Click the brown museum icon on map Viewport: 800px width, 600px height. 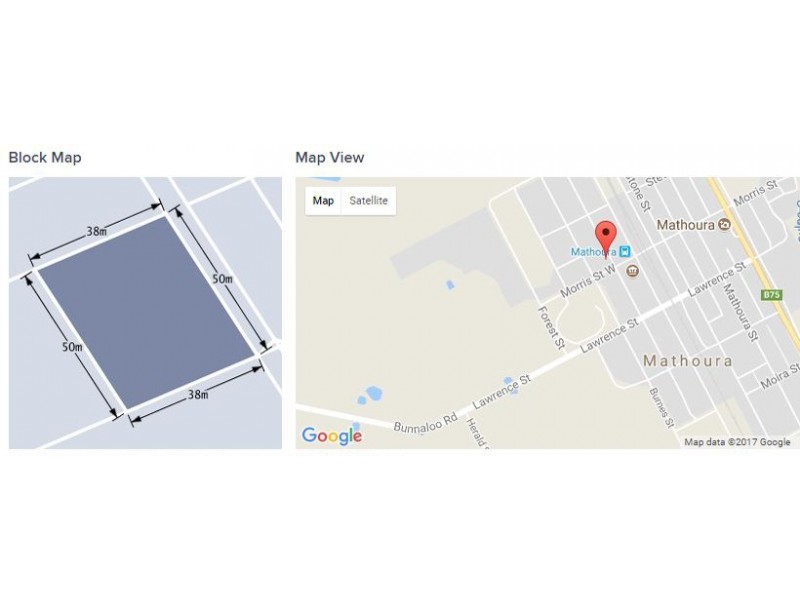click(x=633, y=270)
